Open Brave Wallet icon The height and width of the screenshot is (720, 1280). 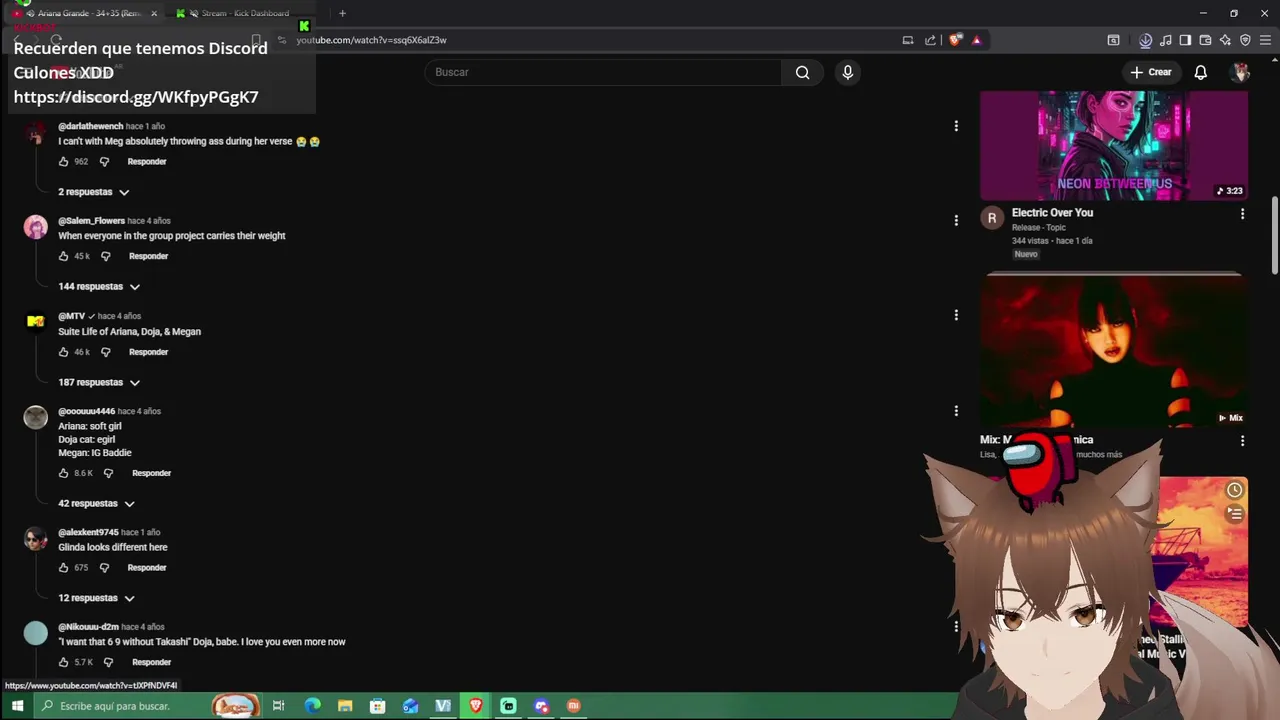1205,40
